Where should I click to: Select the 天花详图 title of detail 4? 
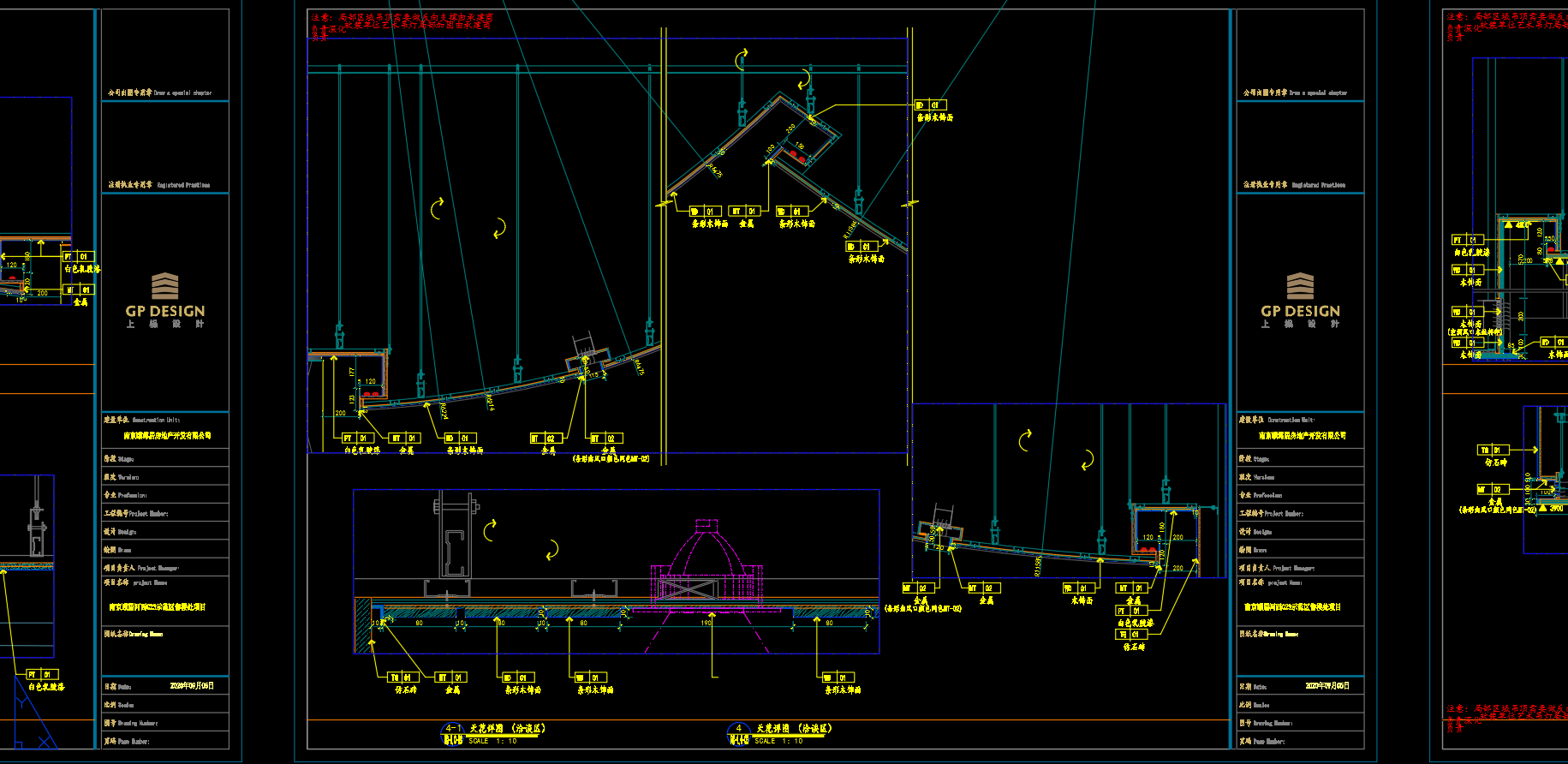pos(793,728)
